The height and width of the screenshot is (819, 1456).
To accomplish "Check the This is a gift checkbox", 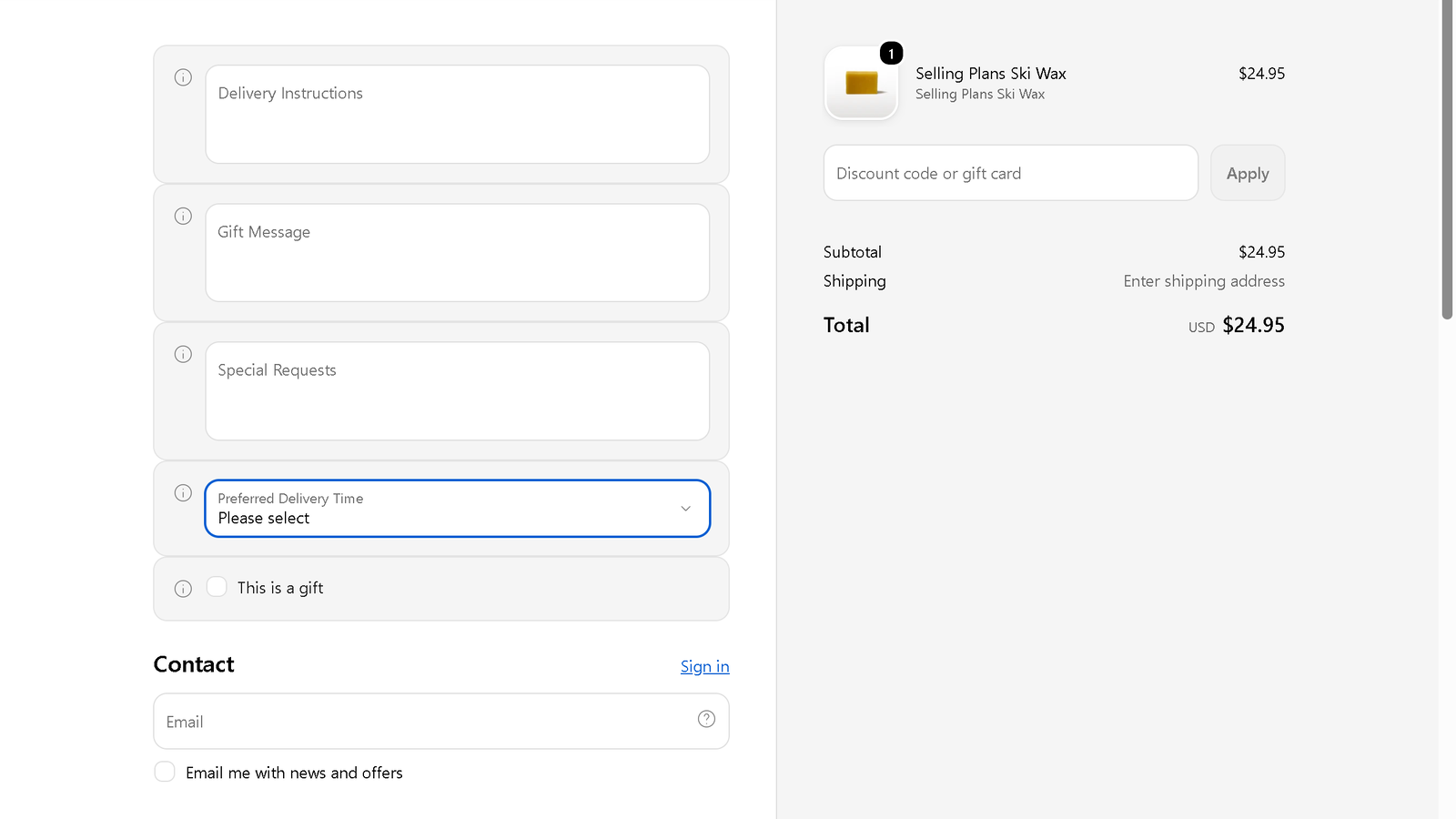I will (217, 587).
